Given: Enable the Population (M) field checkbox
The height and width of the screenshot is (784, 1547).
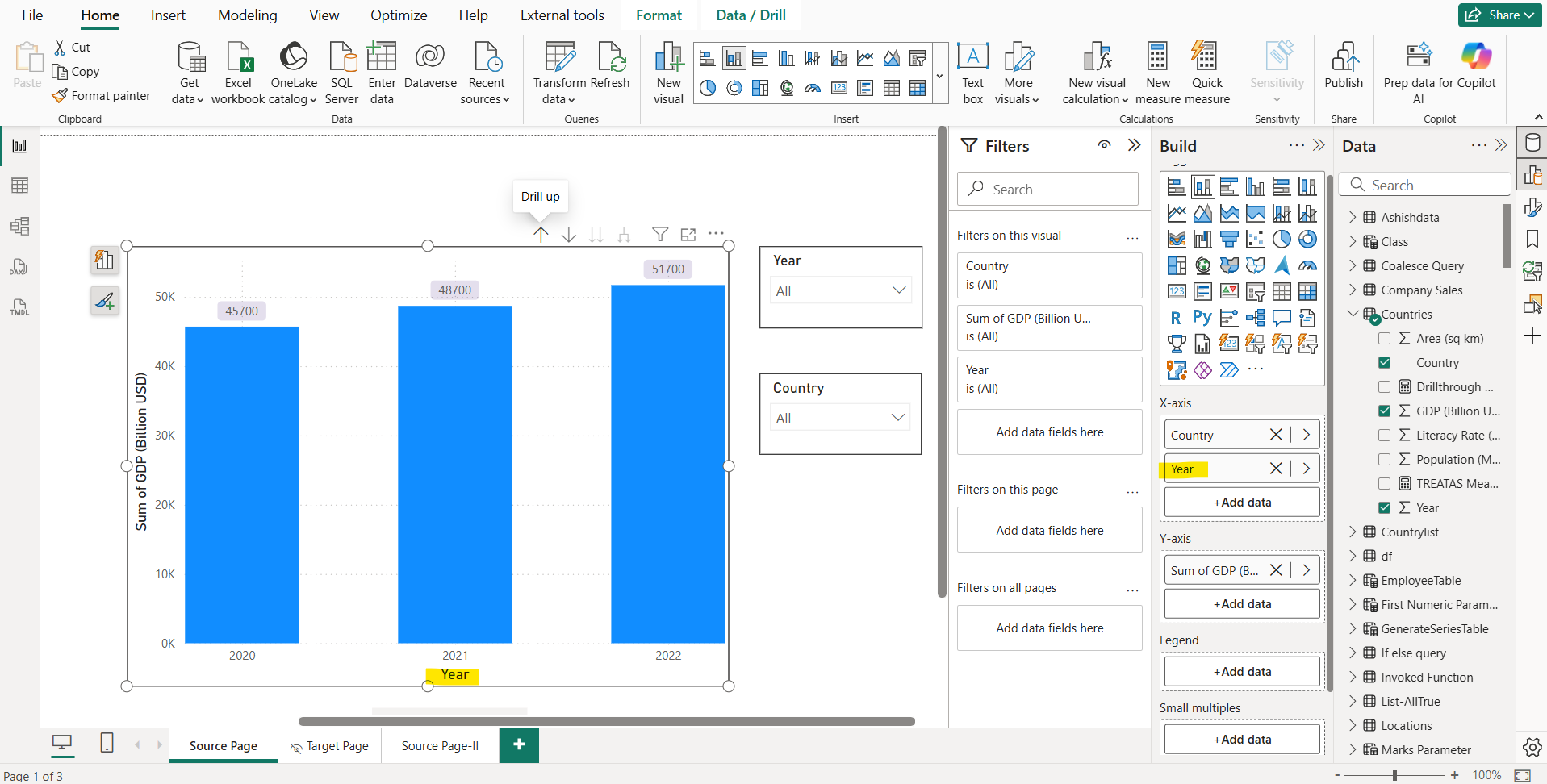Looking at the screenshot, I should coord(1385,459).
